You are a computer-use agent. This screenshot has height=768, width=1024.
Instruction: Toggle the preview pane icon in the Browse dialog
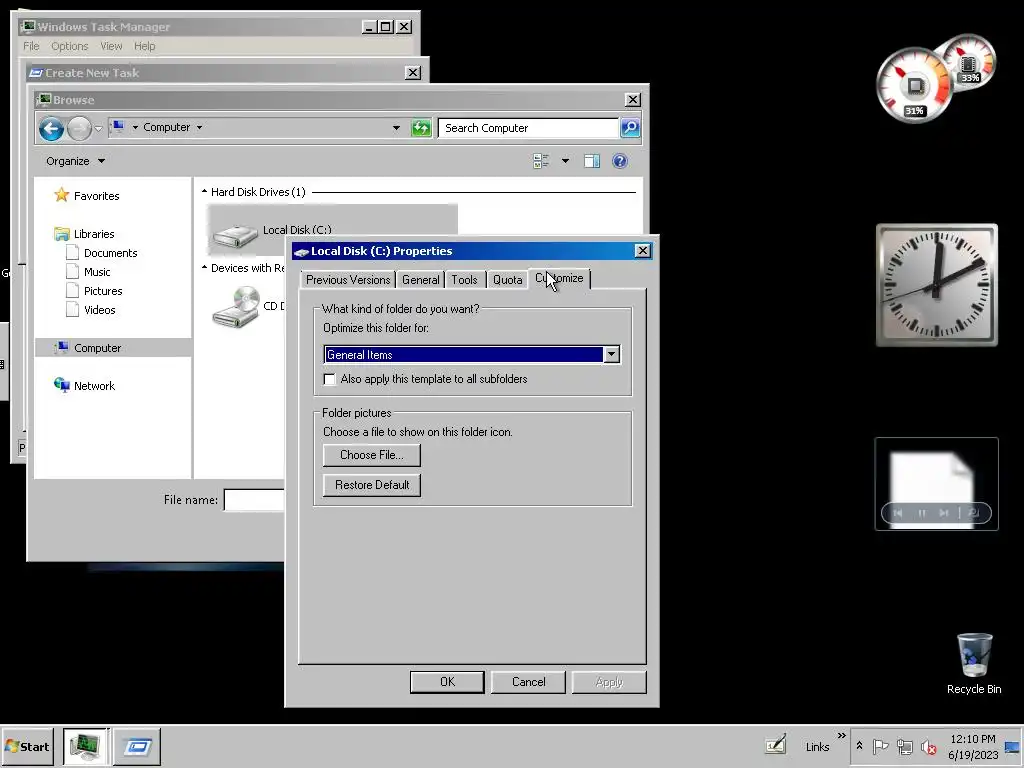click(x=592, y=161)
